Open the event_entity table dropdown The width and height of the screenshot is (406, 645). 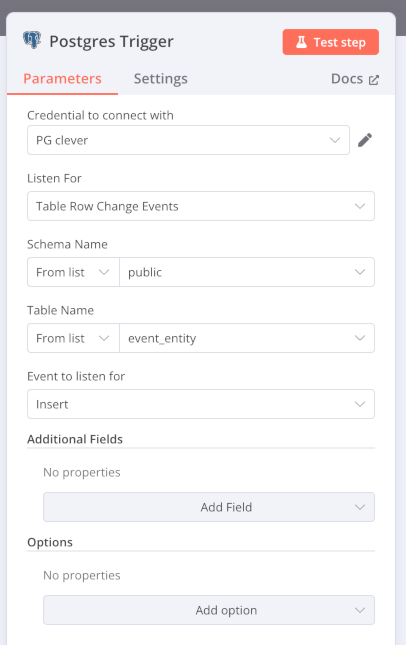[x=247, y=338]
